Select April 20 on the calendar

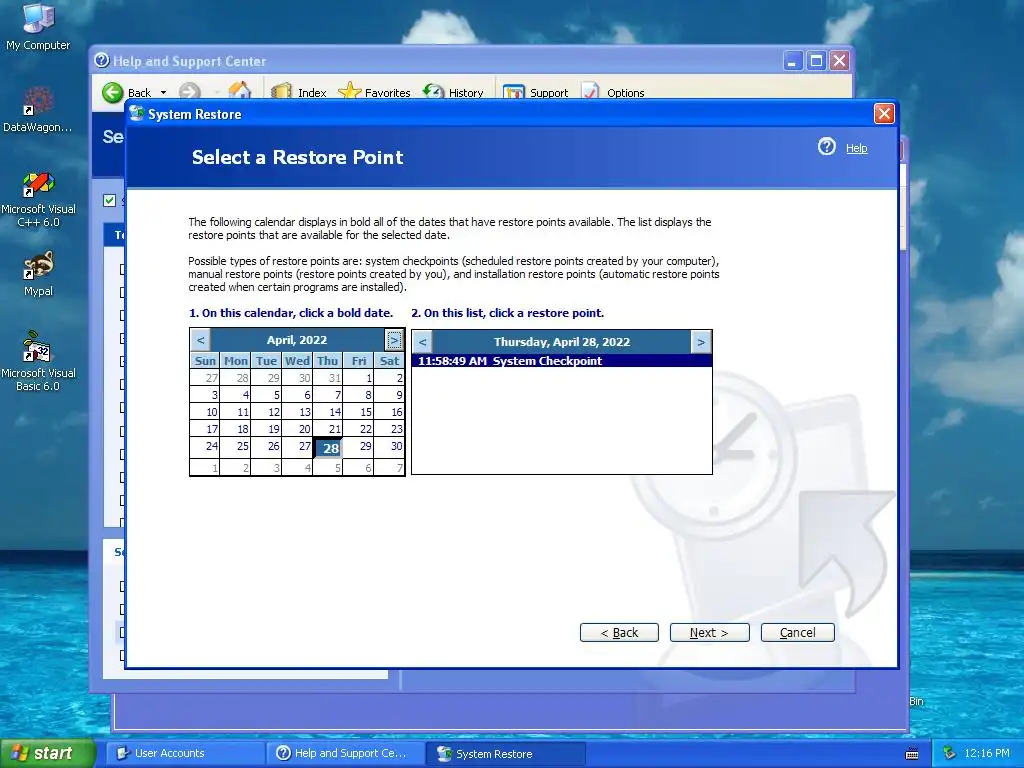(x=297, y=429)
